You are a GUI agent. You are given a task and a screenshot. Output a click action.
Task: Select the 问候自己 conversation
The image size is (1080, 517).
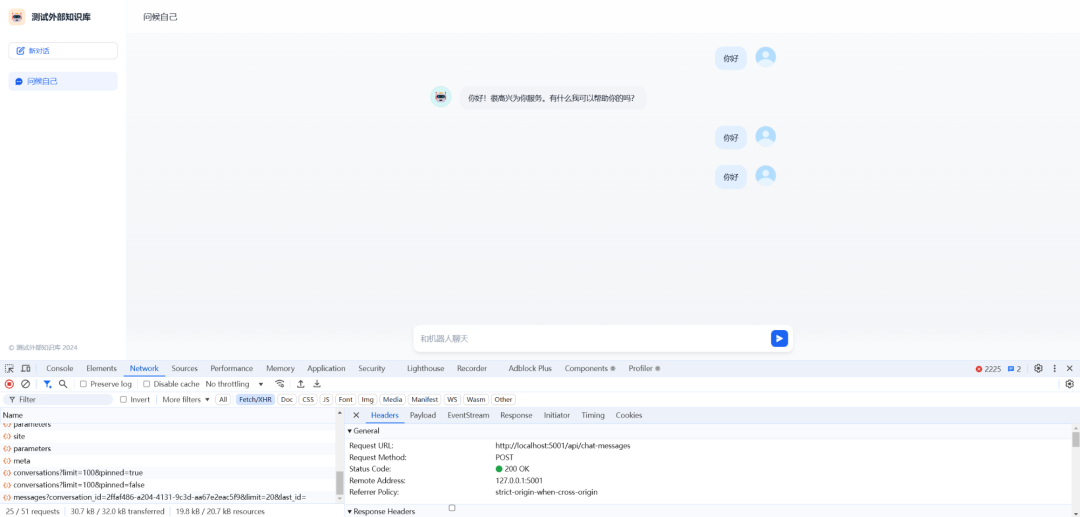coord(63,81)
